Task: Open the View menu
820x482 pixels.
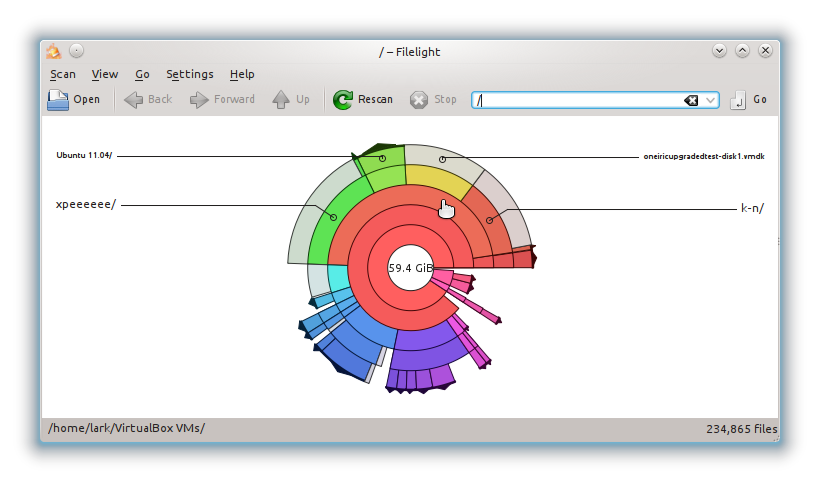Action: click(105, 74)
